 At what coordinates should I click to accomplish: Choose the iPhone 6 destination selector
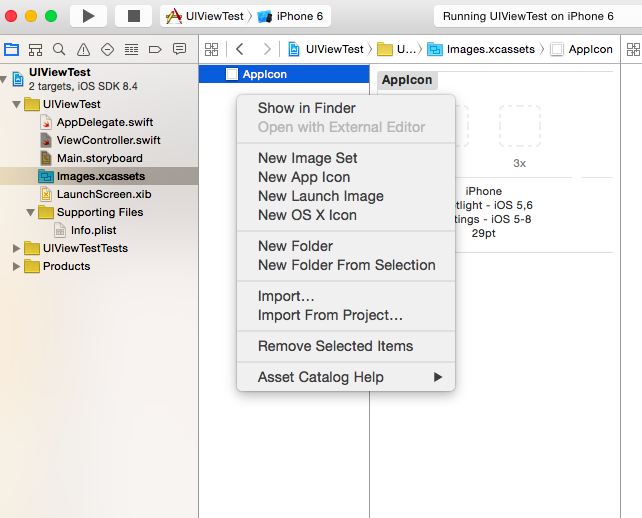pos(290,16)
